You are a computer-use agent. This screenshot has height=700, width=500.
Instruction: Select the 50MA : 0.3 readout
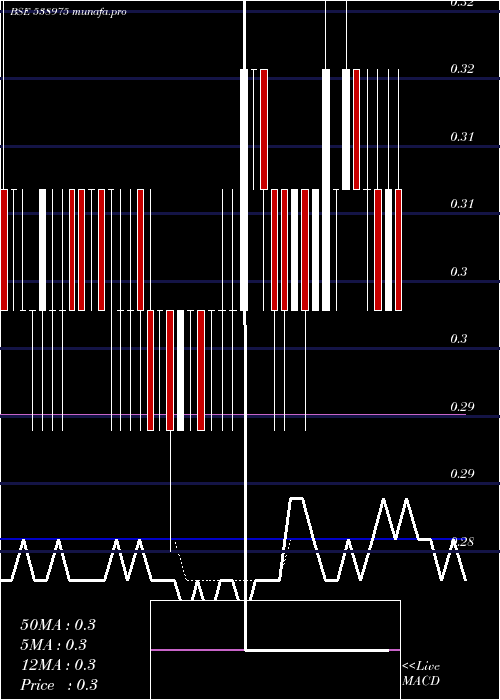click(58, 625)
